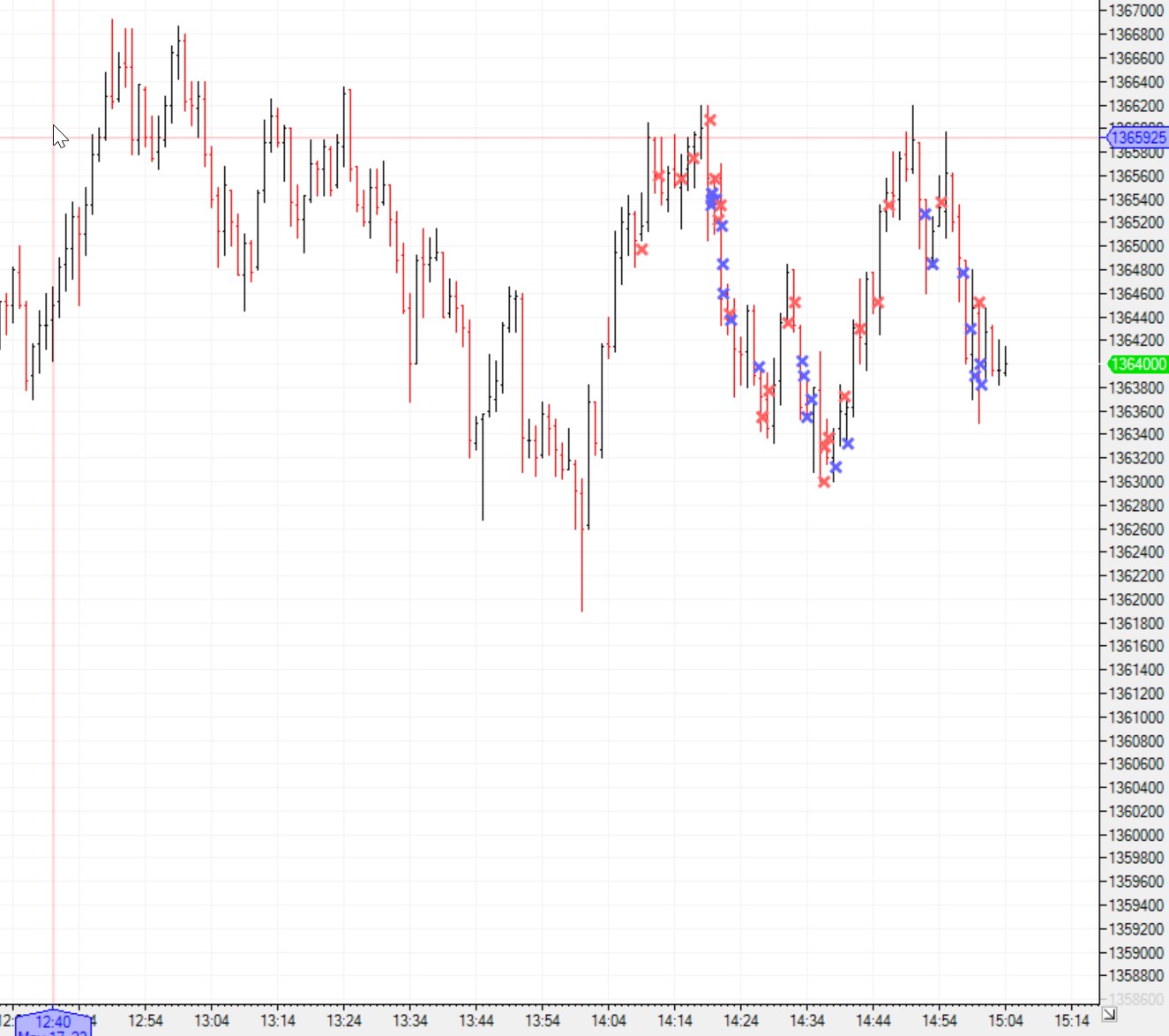Viewport: 1169px width, 1036px height.
Task: Click the 1365600 price axis label
Action: pyautogui.click(x=1136, y=176)
